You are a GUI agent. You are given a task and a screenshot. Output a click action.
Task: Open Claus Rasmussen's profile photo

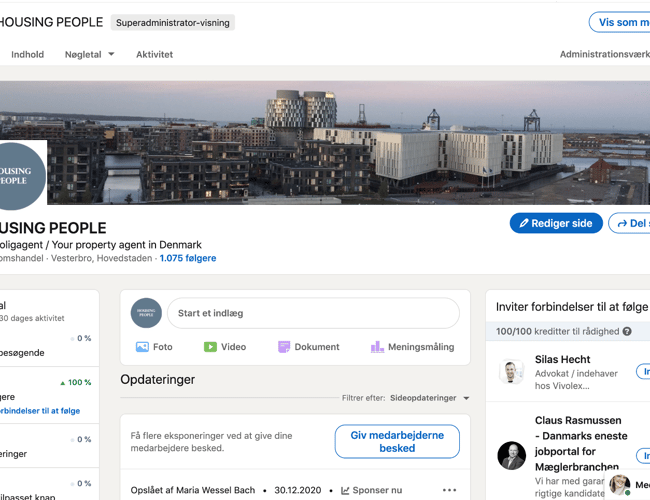(x=512, y=455)
